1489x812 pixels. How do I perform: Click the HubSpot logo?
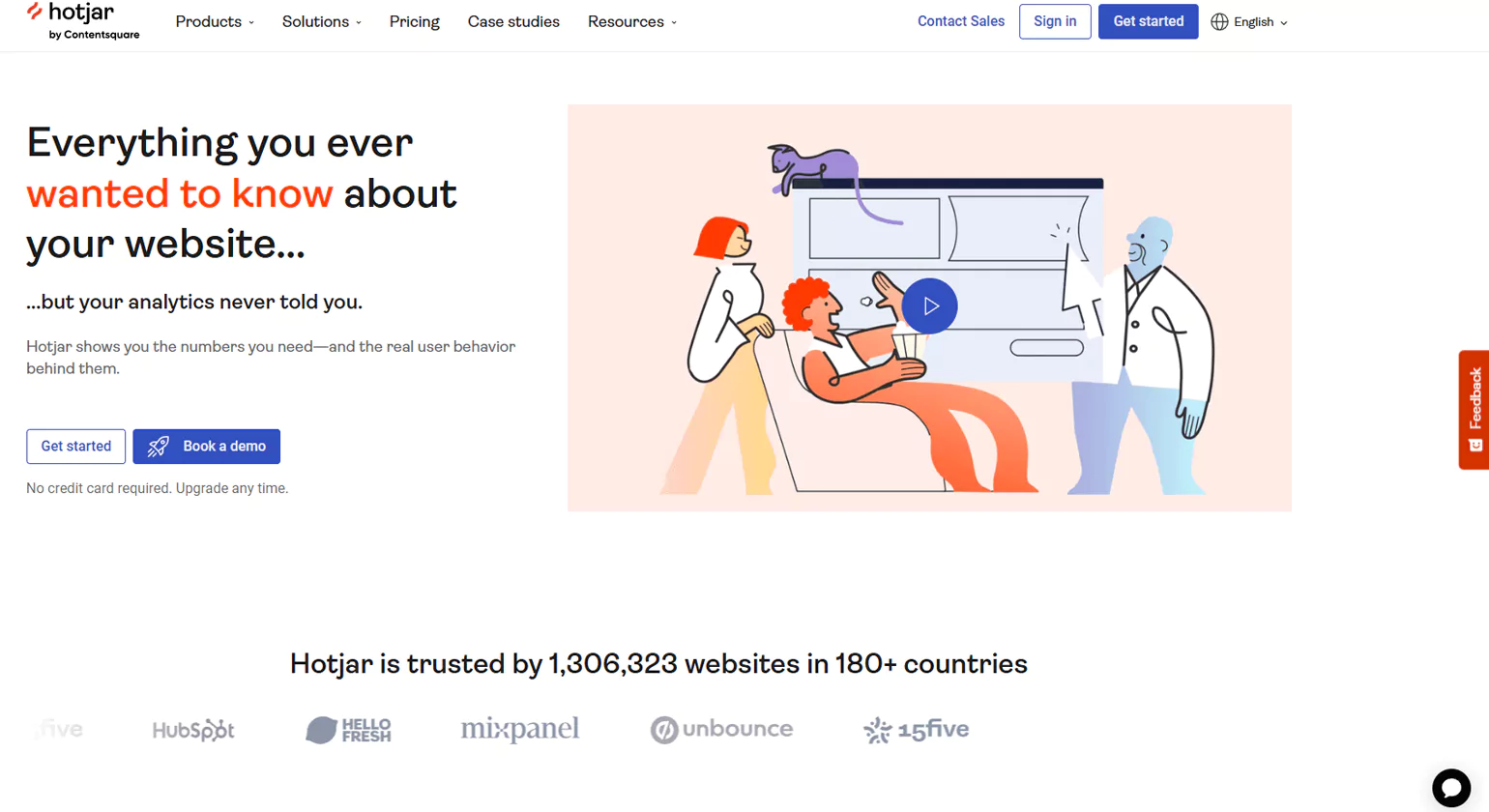pyautogui.click(x=193, y=730)
